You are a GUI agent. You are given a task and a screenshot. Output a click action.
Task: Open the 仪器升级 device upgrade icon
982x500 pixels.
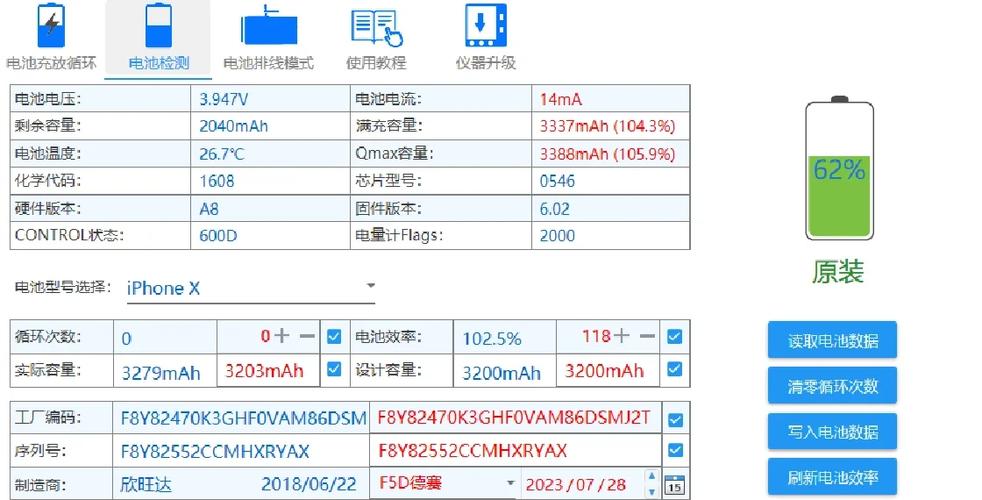[485, 26]
